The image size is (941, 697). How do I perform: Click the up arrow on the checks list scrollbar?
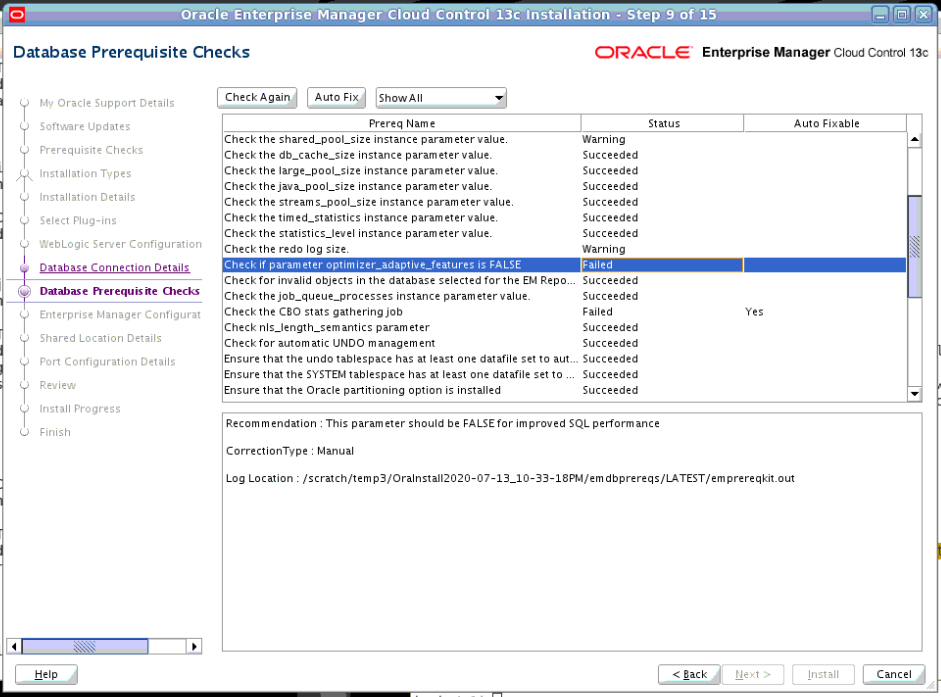(913, 139)
